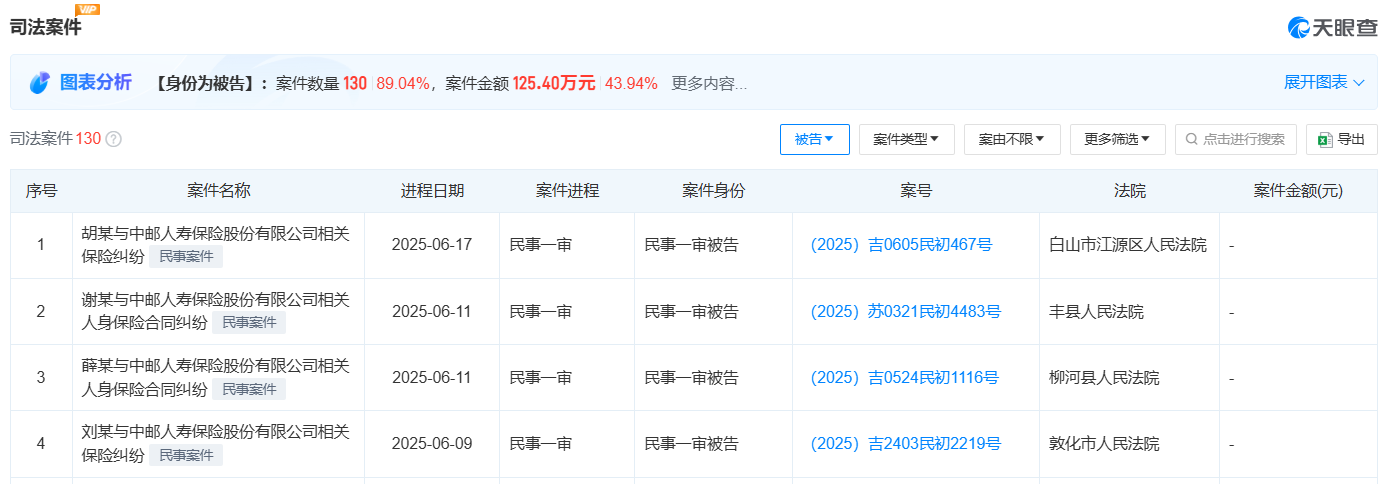The width and height of the screenshot is (1385, 484).
Task: Click 谢某与中邮人寿保险 case name in row 2
Action: pos(215,311)
